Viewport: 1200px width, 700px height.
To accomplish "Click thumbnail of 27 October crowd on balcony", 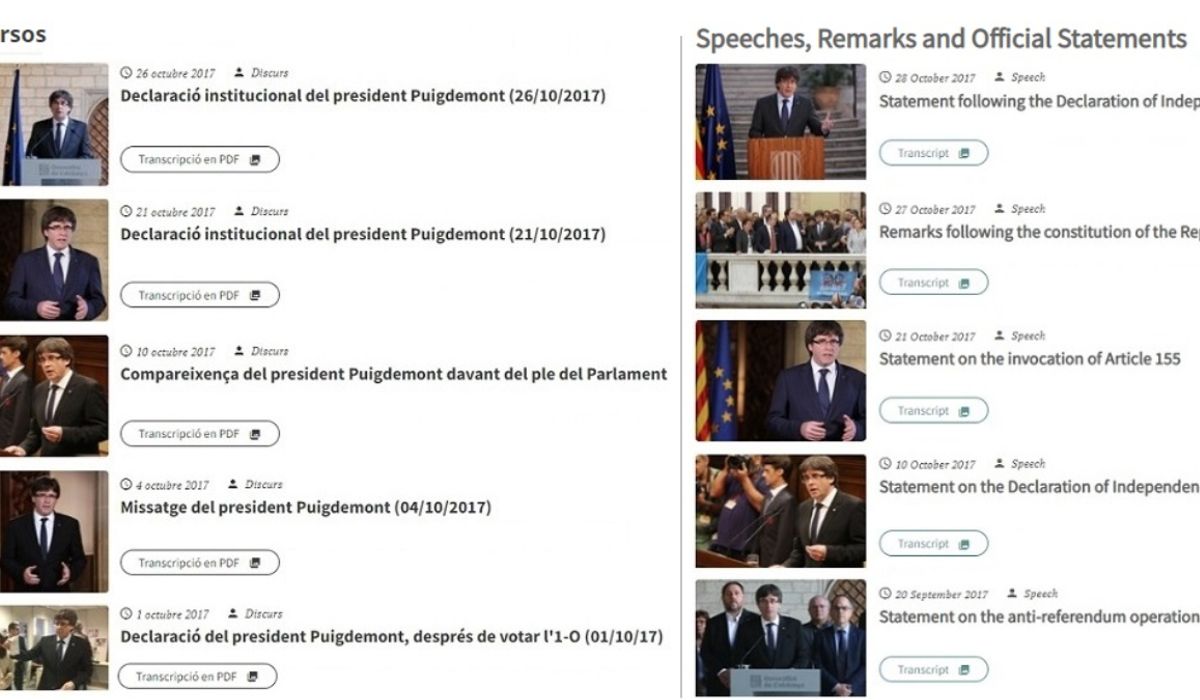I will 781,250.
